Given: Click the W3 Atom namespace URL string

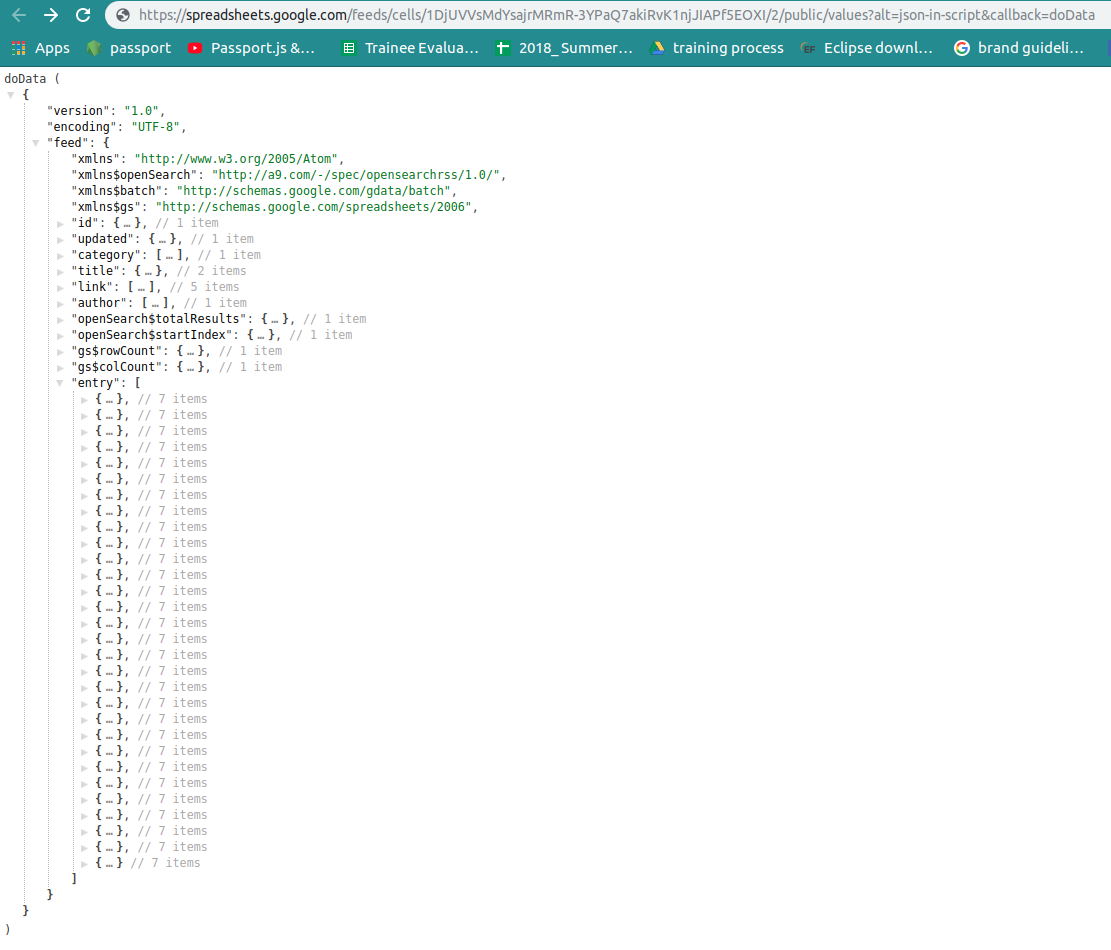Looking at the screenshot, I should [236, 159].
